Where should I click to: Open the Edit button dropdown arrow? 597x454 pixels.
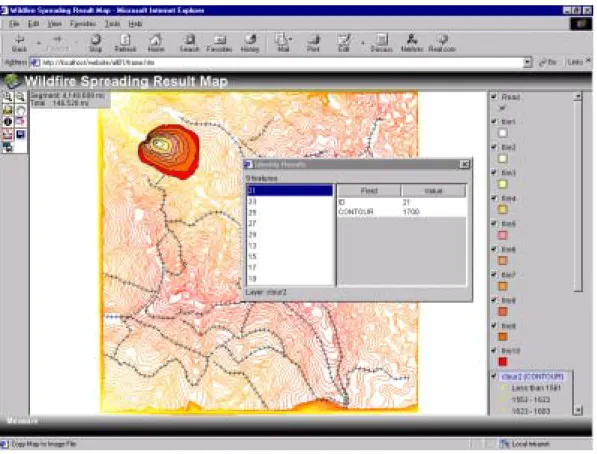pos(362,43)
